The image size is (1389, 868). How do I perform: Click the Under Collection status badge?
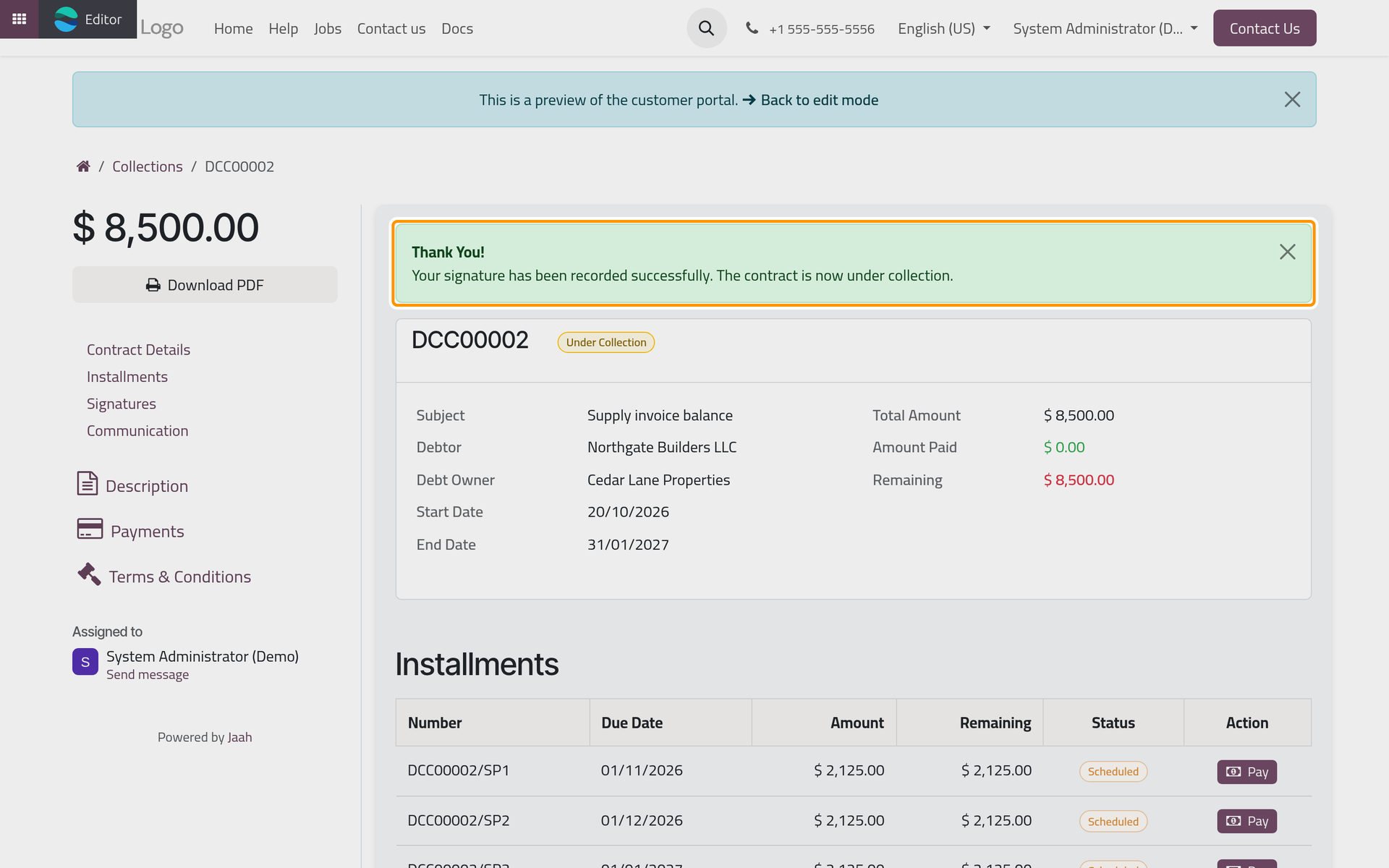(x=606, y=342)
